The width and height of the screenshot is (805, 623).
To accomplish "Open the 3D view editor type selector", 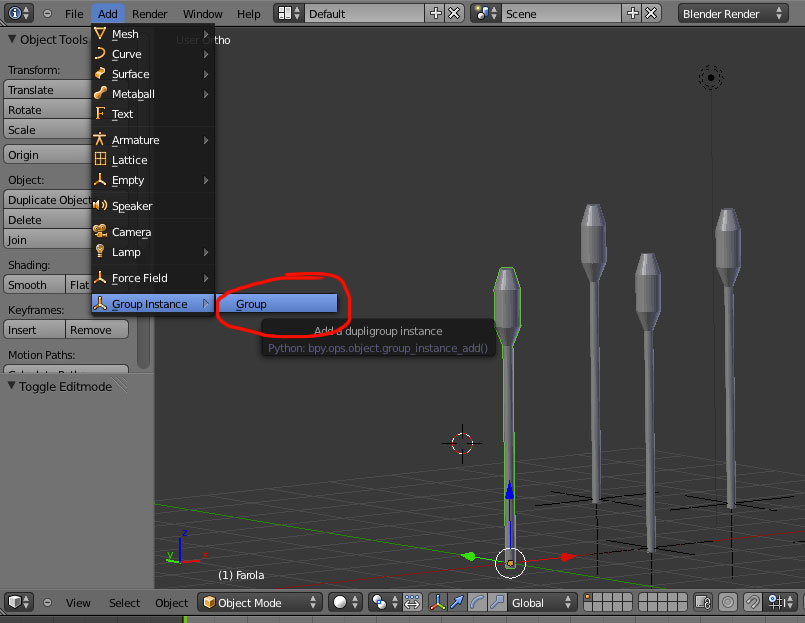I will coord(18,602).
